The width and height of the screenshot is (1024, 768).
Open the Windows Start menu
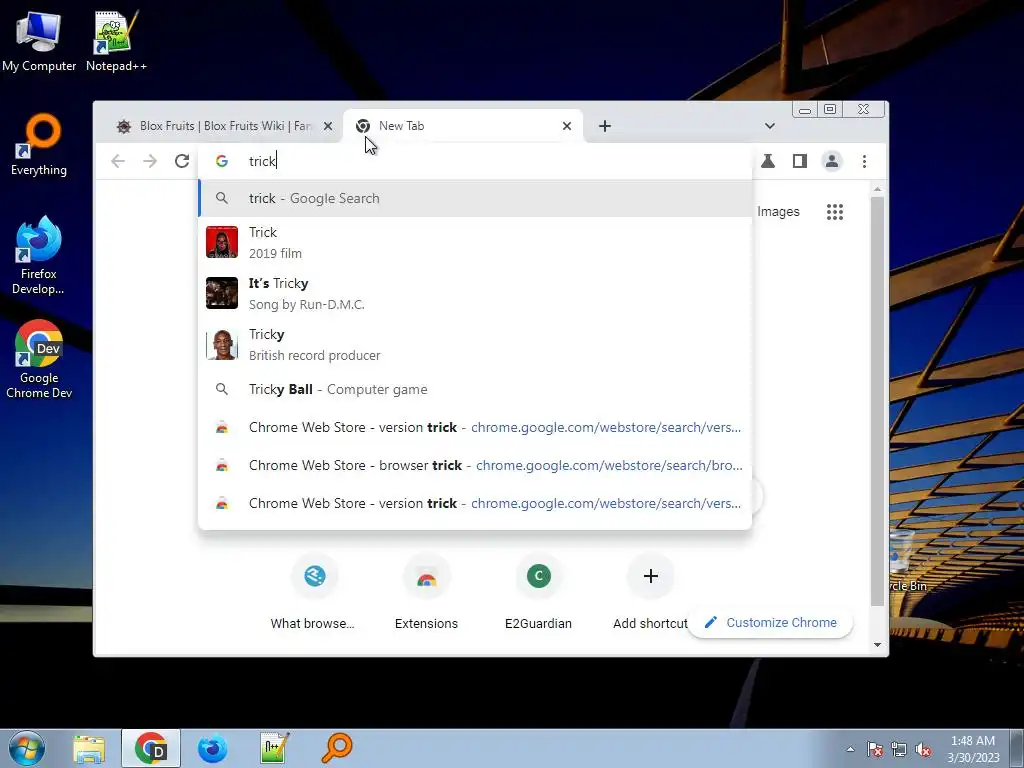click(x=26, y=748)
